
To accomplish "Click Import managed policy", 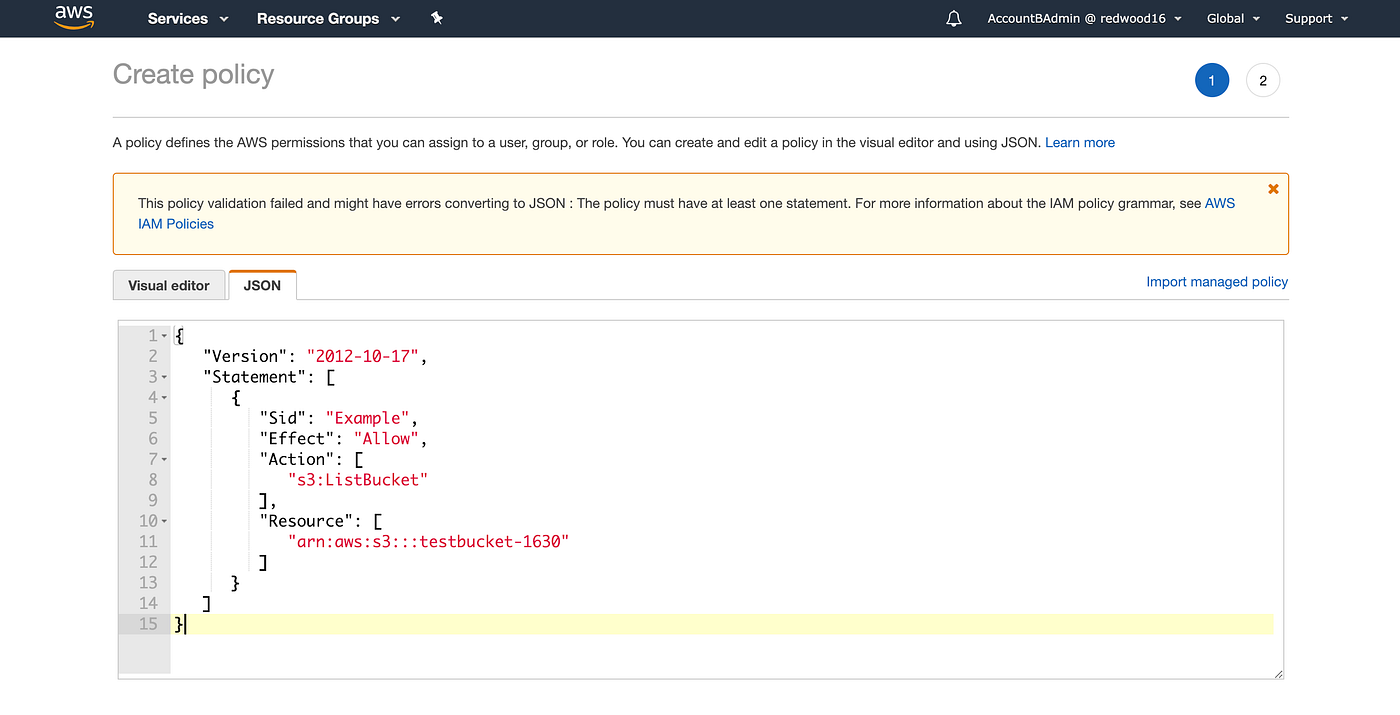I will click(x=1217, y=282).
